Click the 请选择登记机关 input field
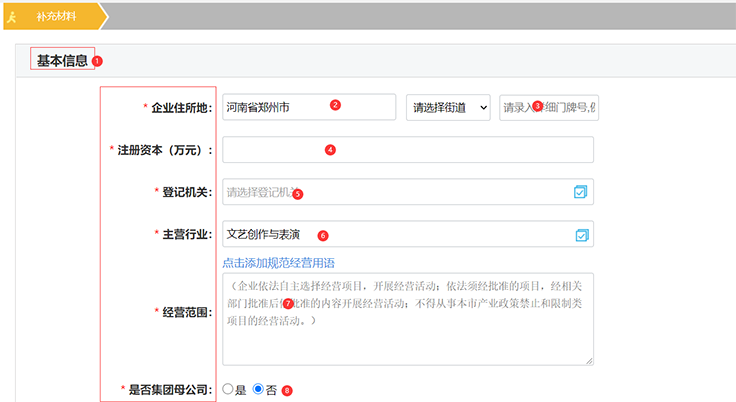736x402 pixels. pos(395,192)
